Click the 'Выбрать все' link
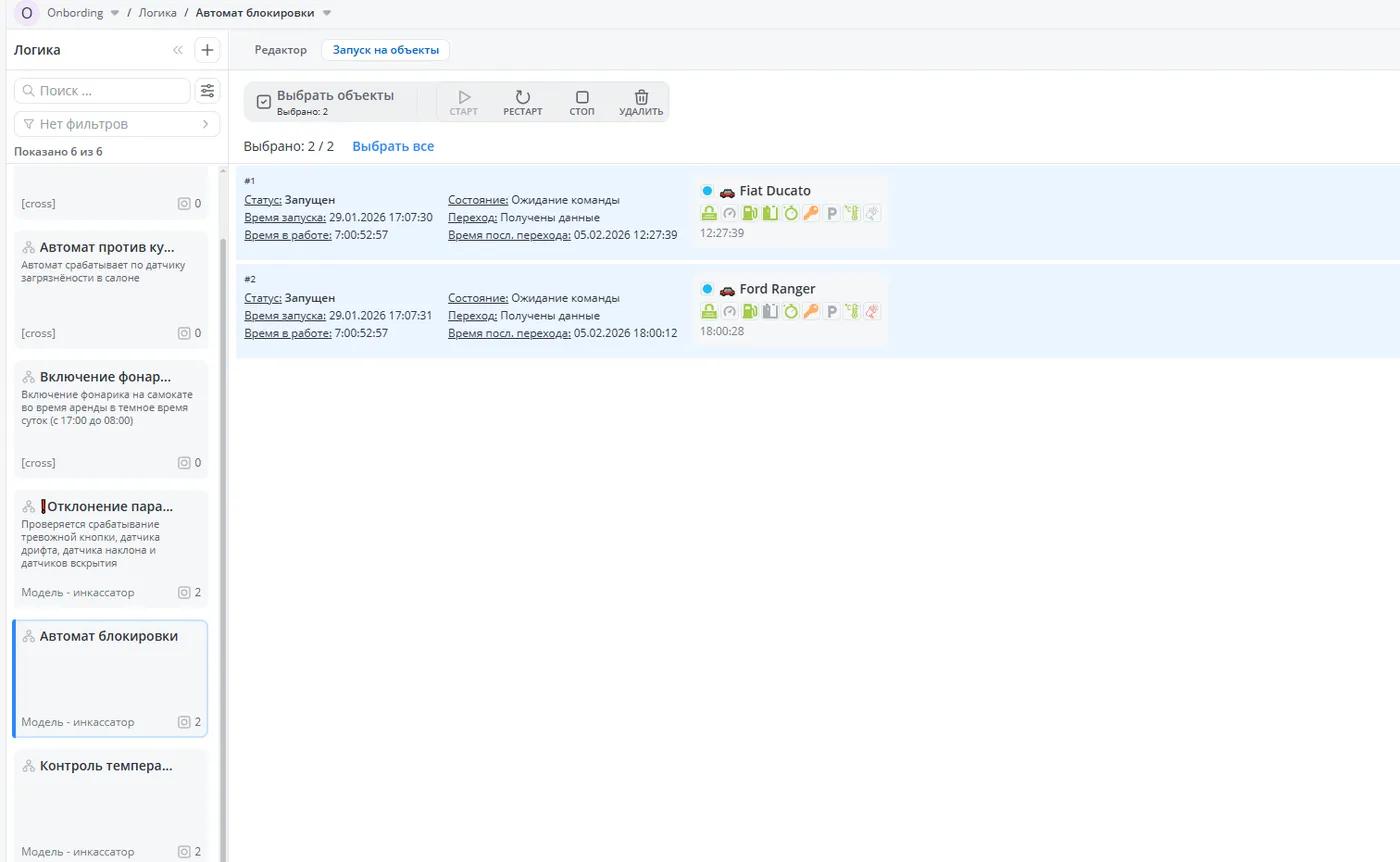This screenshot has height=862, width=1400. pyautogui.click(x=393, y=146)
